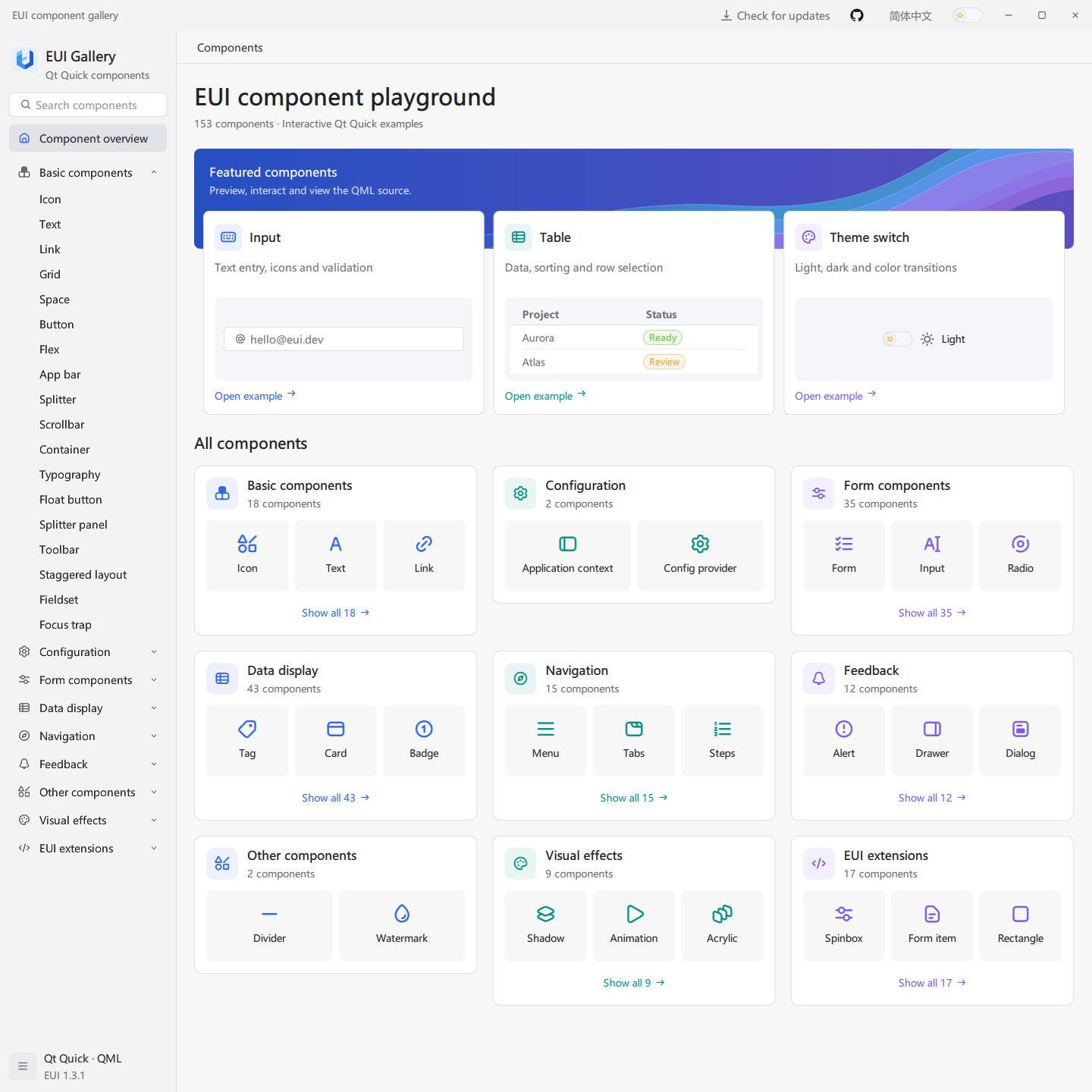Click the hello@eui.dev email input

coord(344,339)
